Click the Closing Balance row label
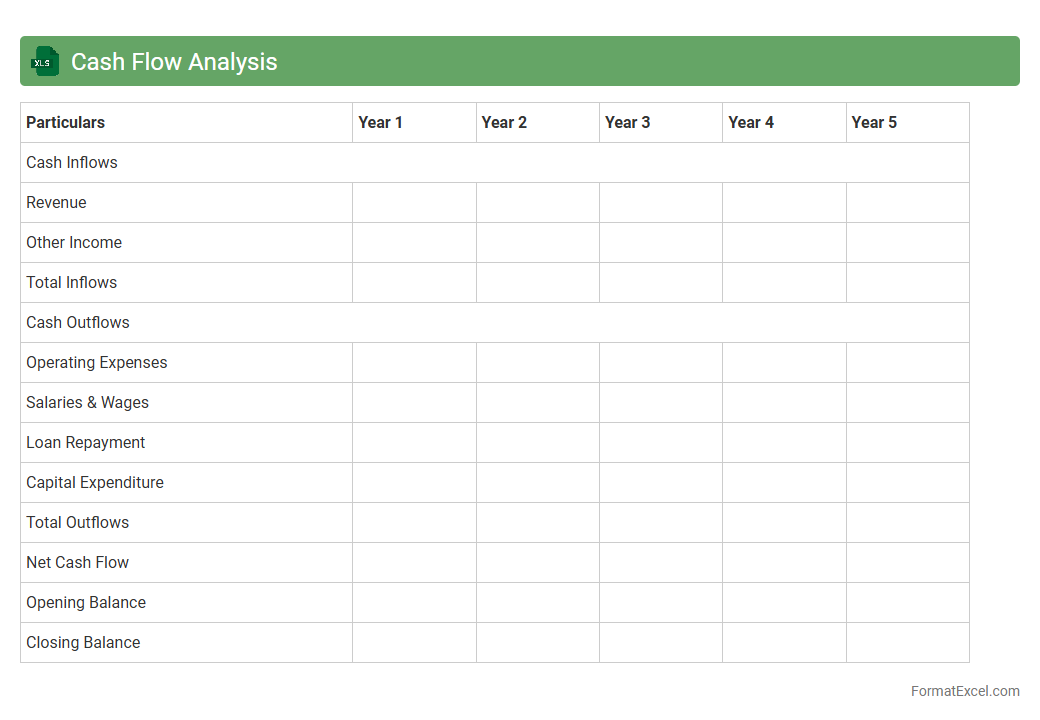 point(83,642)
